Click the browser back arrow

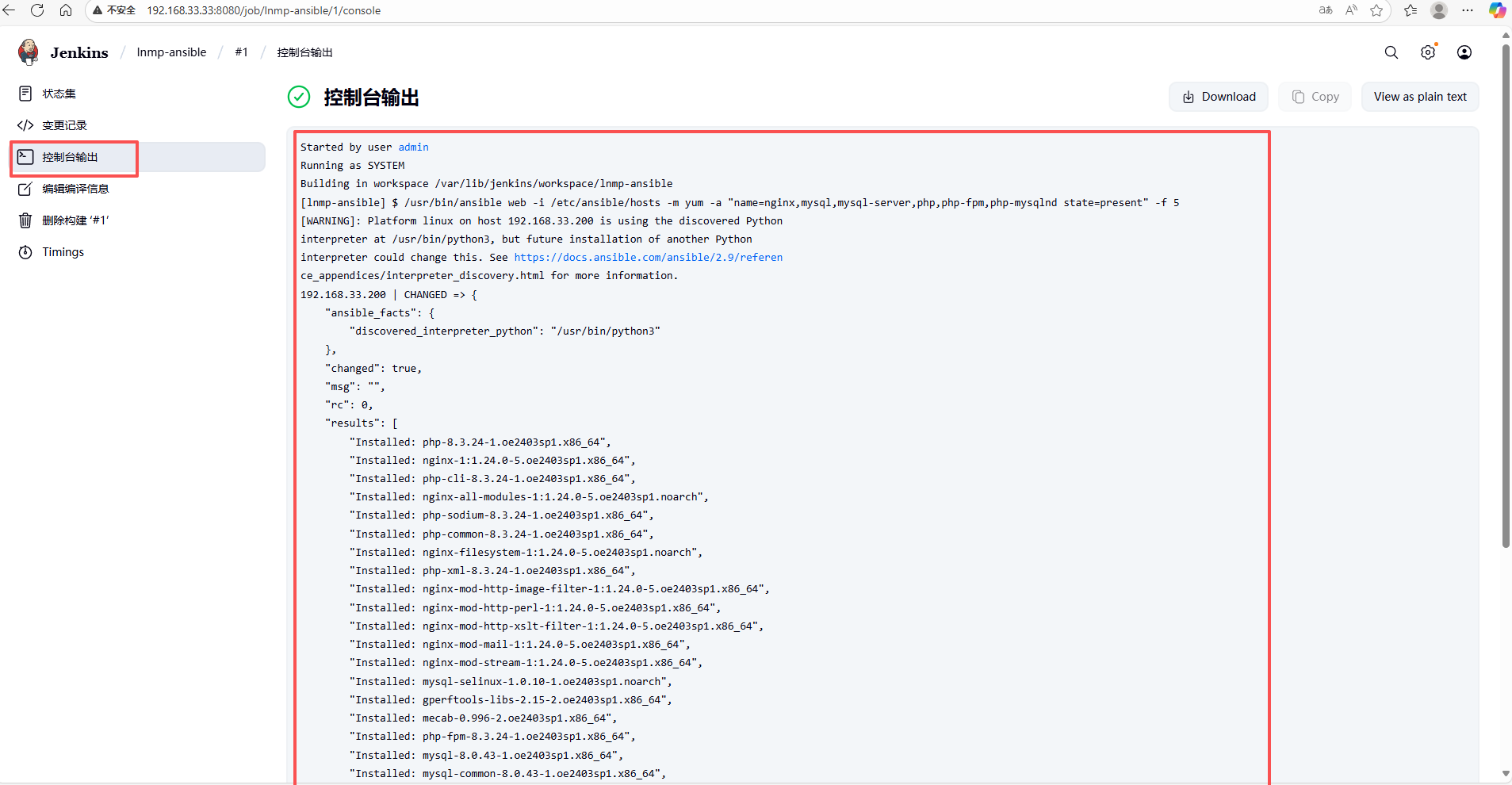[10, 10]
